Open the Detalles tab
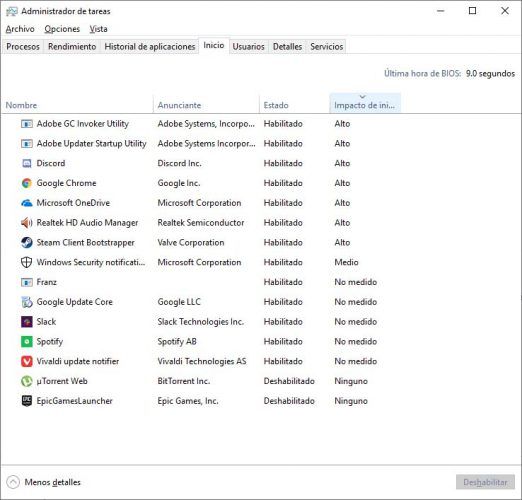522x500 pixels. 287,46
